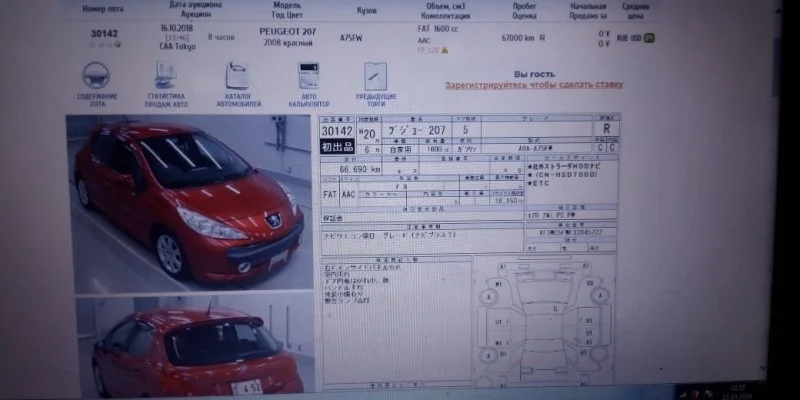Click the 'Объем, см3' column header
This screenshot has width=800, height=400.
[445, 6]
